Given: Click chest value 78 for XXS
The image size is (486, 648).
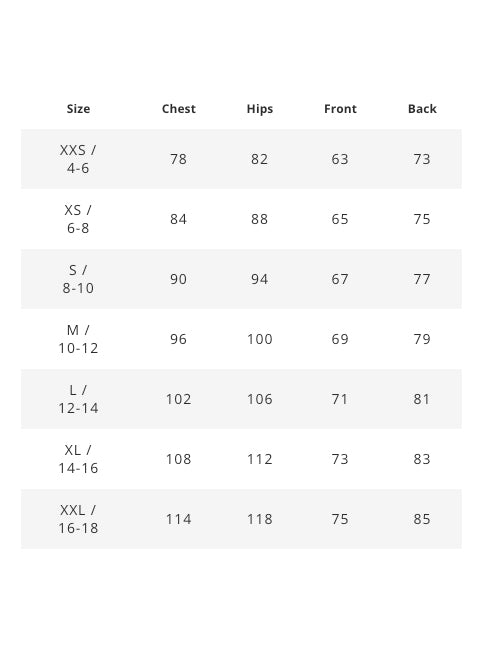Looking at the screenshot, I should (179, 159).
